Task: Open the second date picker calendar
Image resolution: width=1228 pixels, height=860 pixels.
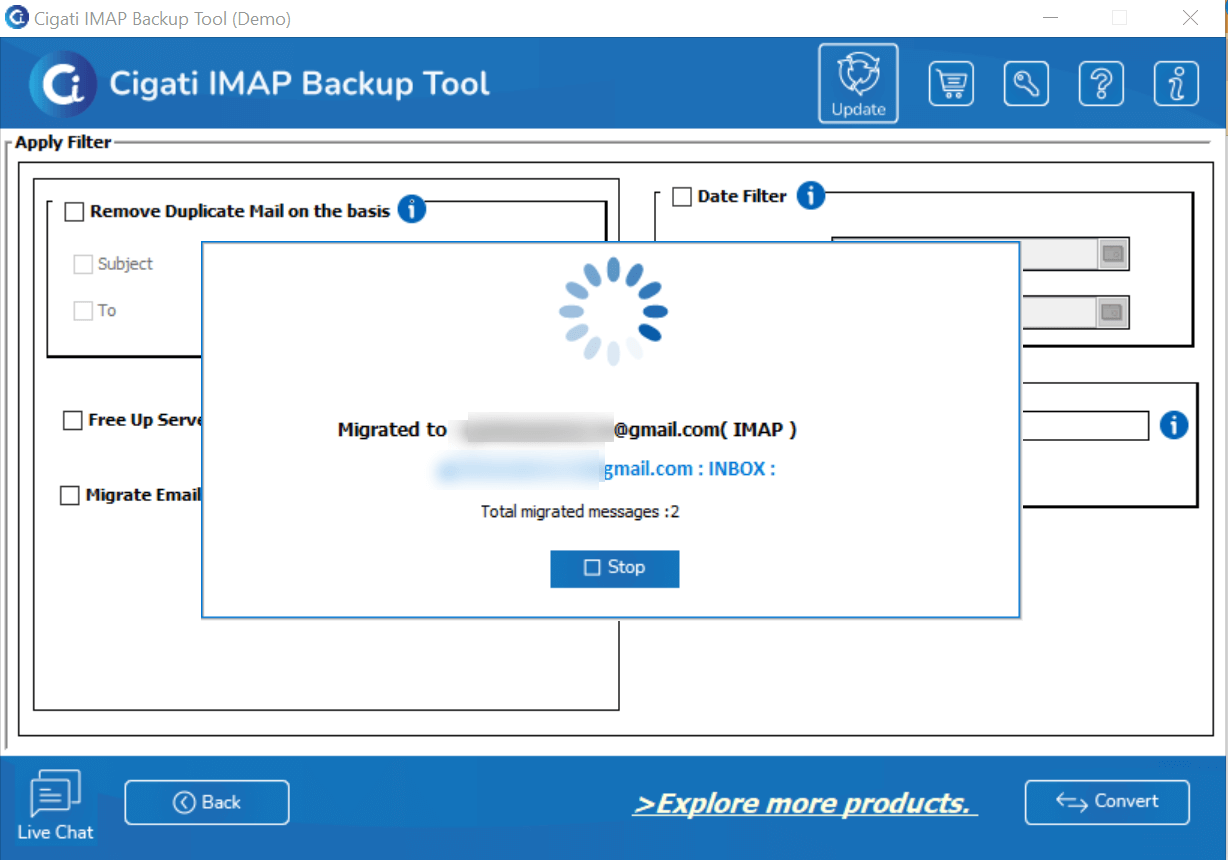Action: [x=1112, y=313]
